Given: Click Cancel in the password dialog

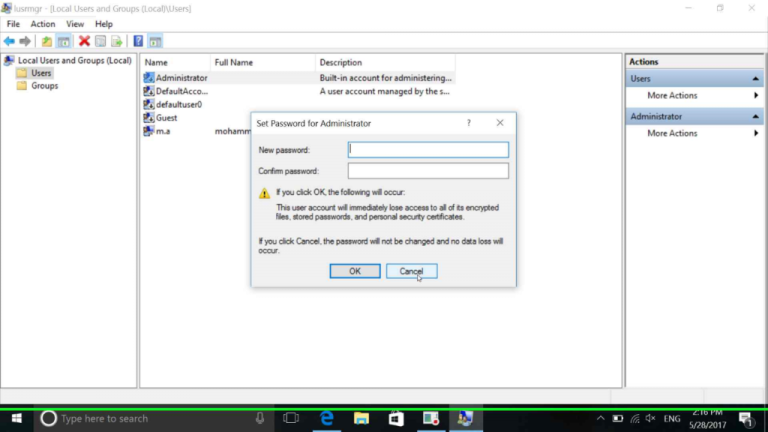Looking at the screenshot, I should coord(411,271).
